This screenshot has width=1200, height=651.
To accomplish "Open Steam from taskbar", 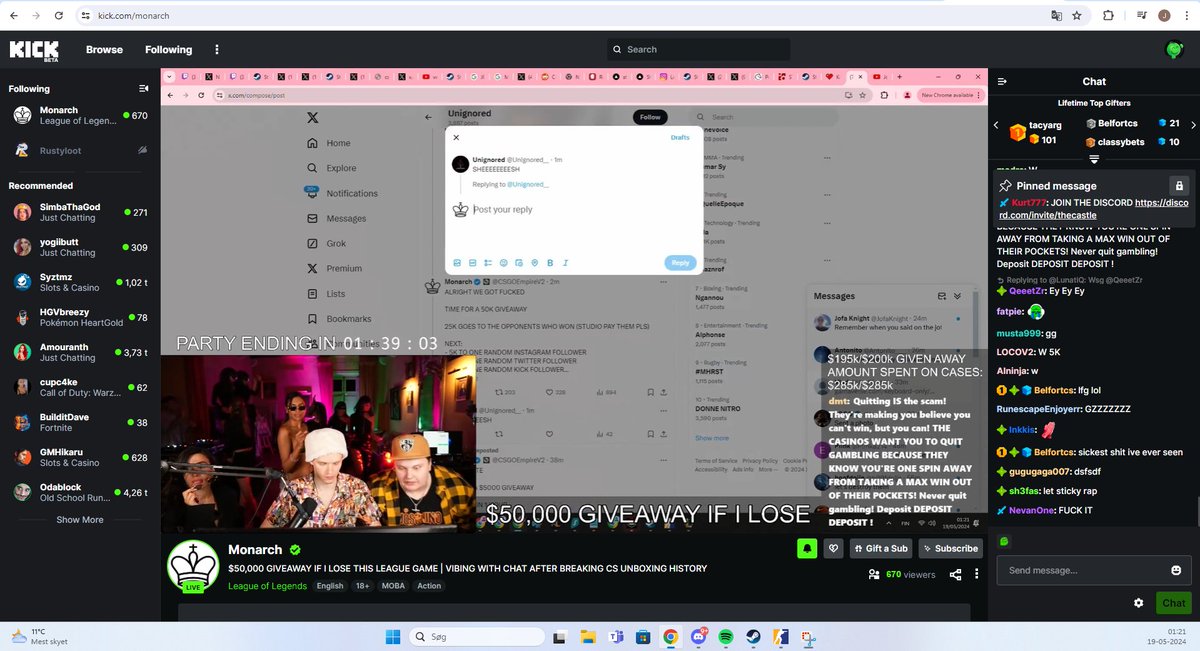I will click(x=753, y=637).
